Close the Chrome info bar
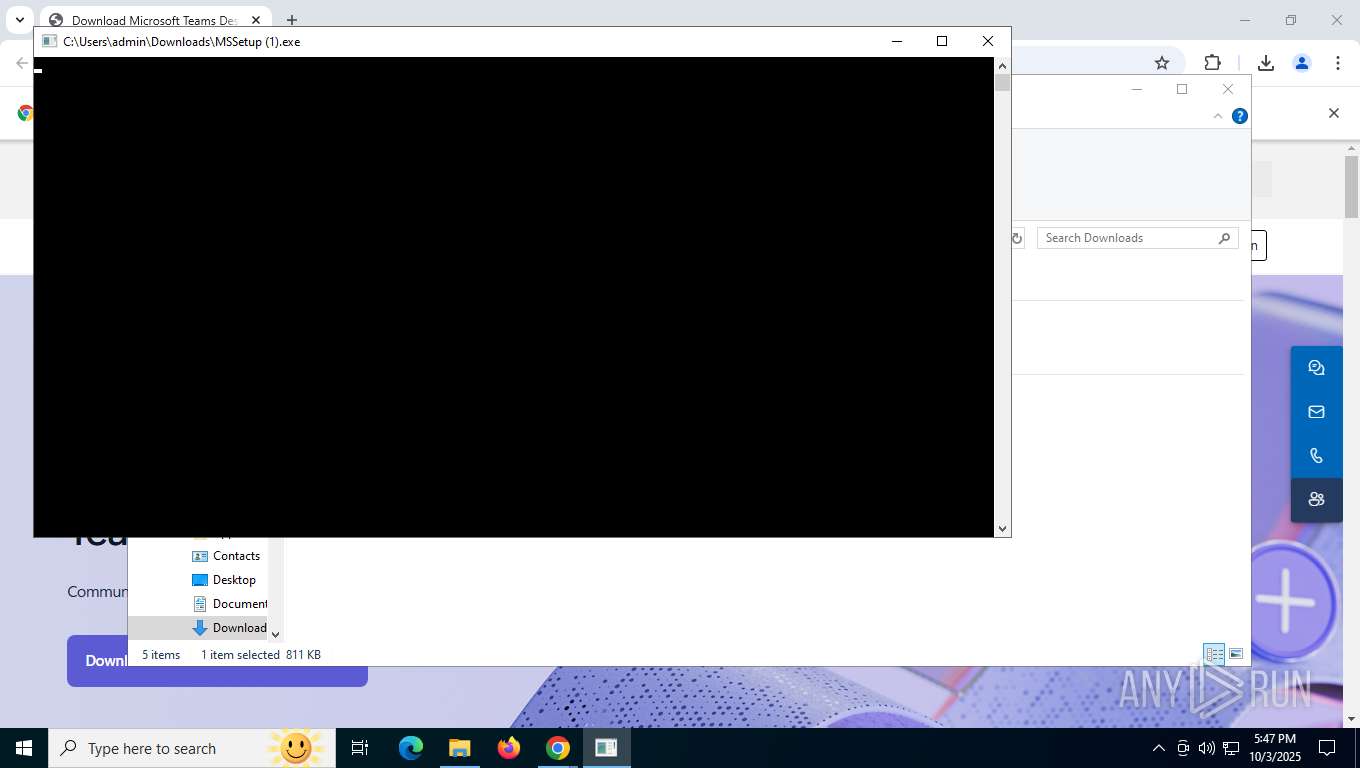The image size is (1360, 768). (1333, 113)
